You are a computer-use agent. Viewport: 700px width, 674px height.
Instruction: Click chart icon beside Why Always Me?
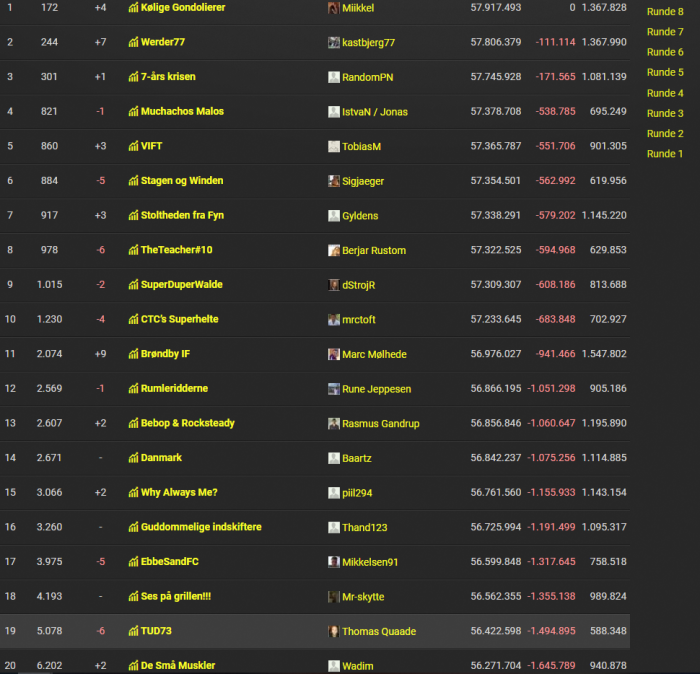coord(133,493)
